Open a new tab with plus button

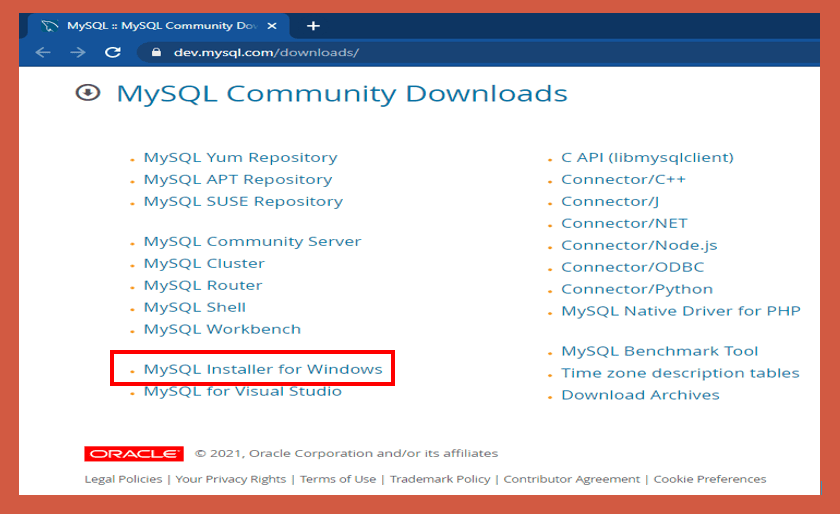tap(313, 26)
